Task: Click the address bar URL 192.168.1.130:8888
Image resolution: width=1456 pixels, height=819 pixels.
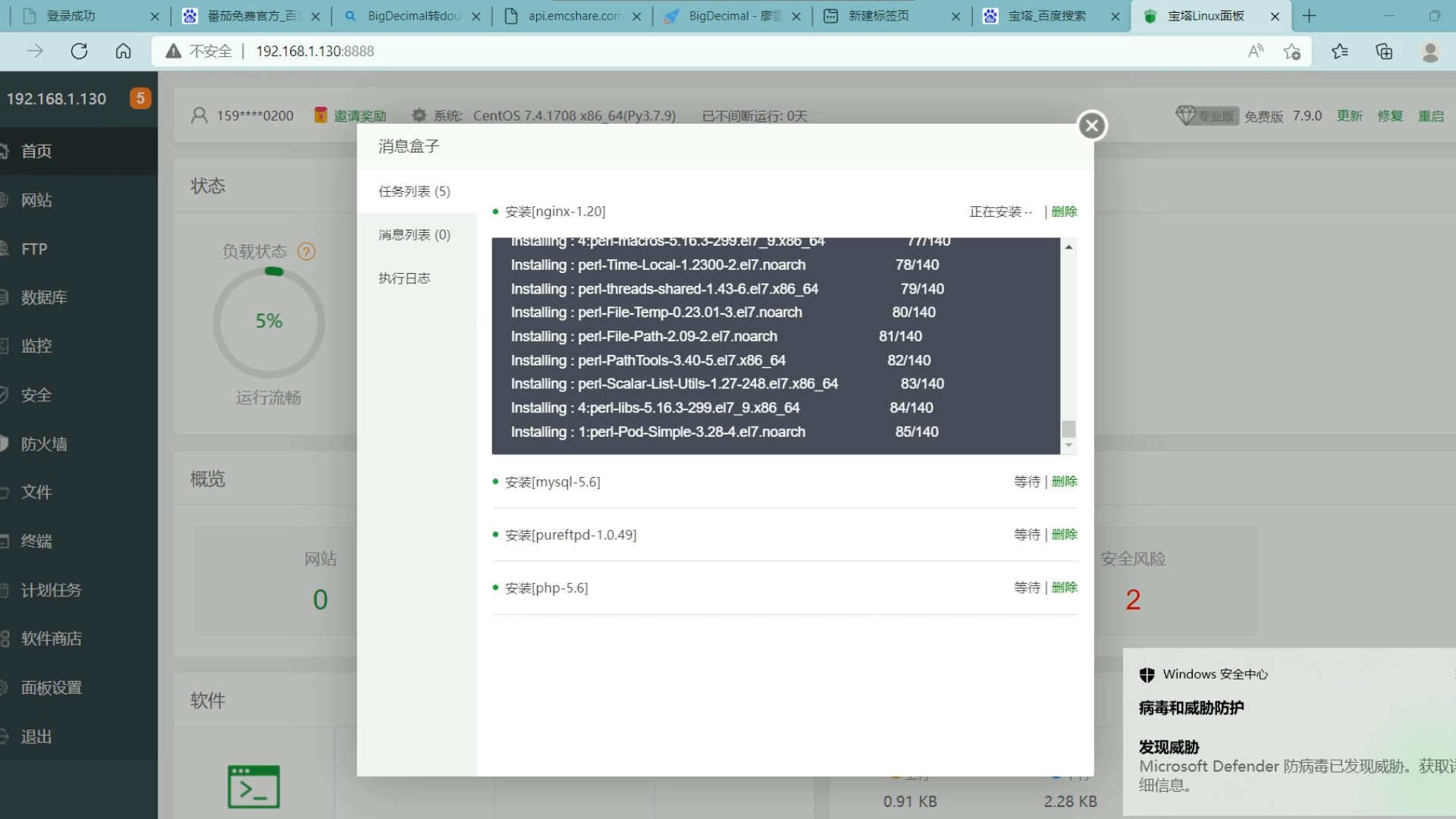Action: click(x=315, y=51)
